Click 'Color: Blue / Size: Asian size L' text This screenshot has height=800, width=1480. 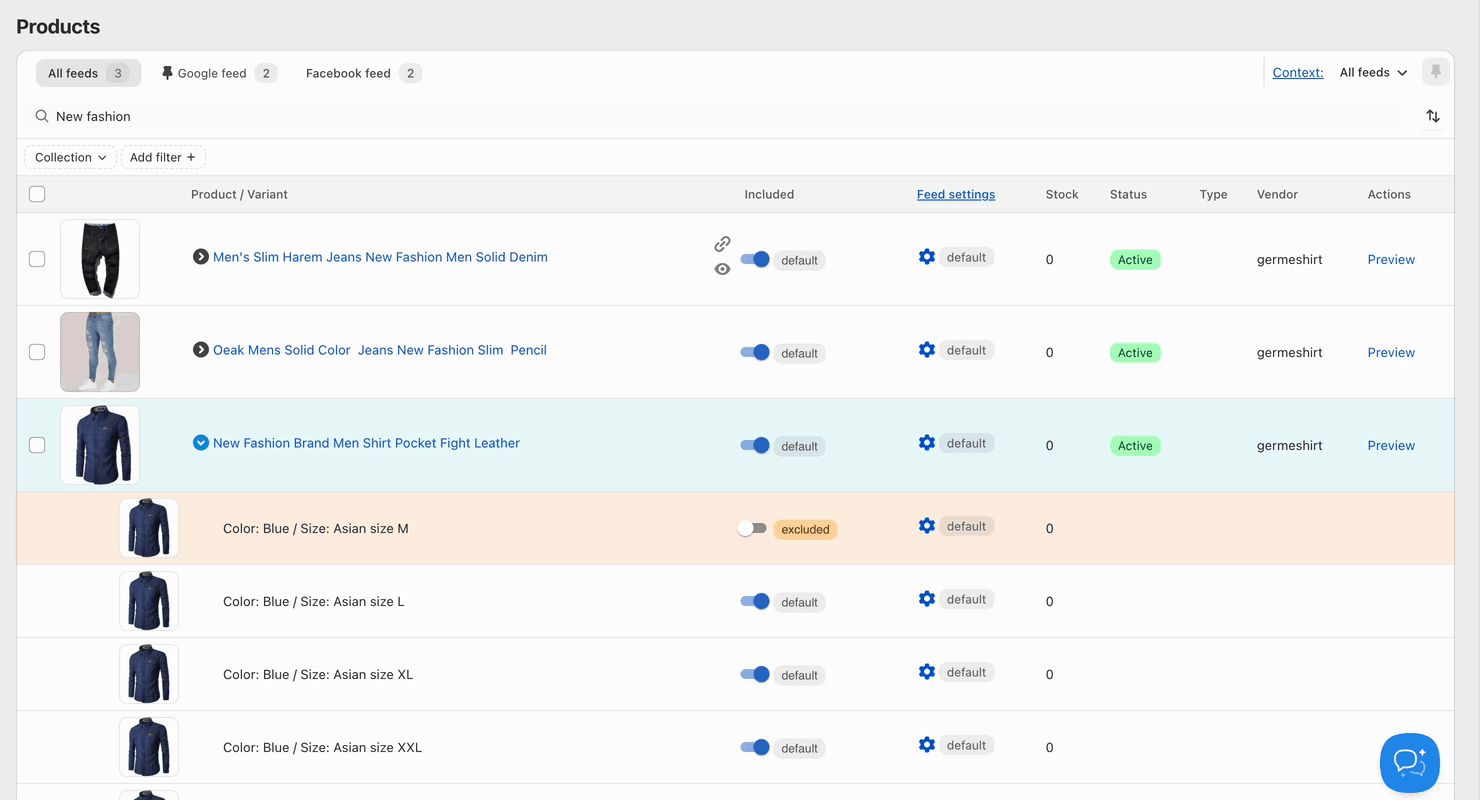click(314, 601)
